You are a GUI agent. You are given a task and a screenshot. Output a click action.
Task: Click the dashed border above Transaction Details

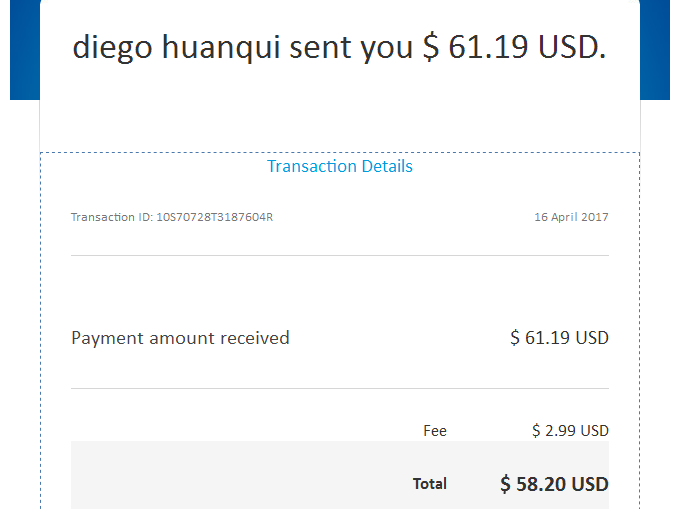click(x=340, y=153)
